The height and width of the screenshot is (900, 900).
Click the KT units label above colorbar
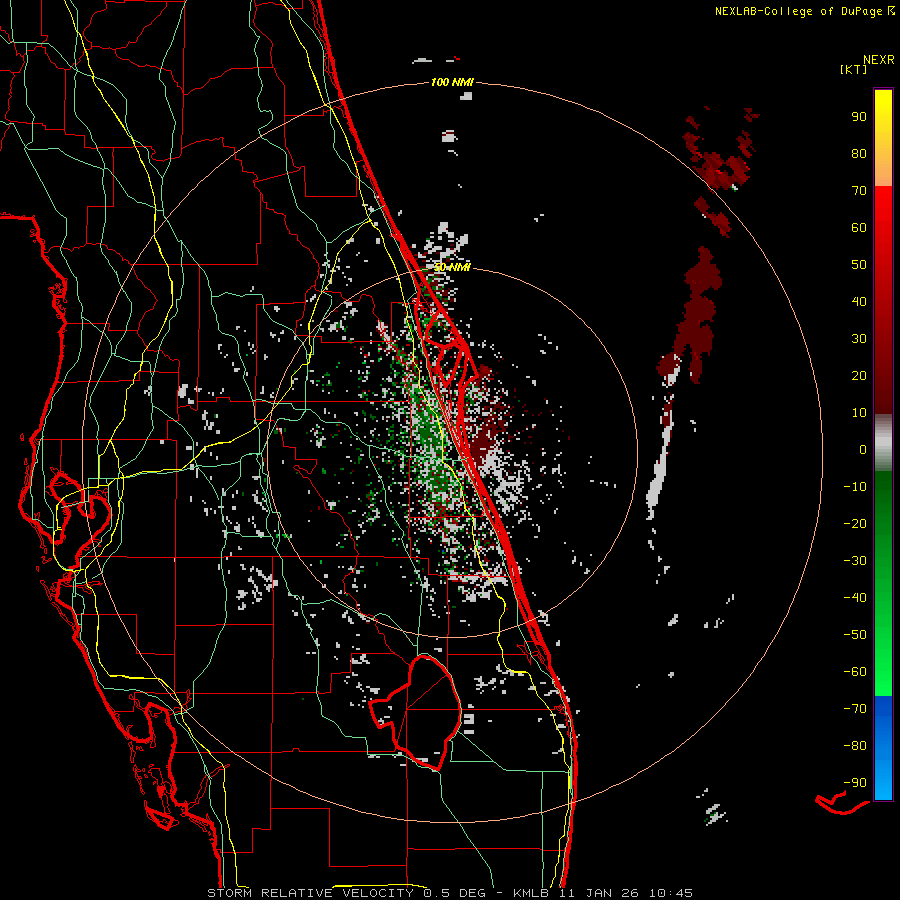853,69
